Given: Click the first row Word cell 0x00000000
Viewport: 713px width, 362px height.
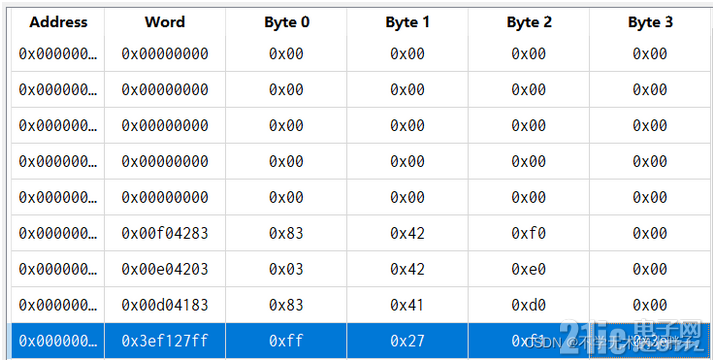Looking at the screenshot, I should [x=165, y=54].
